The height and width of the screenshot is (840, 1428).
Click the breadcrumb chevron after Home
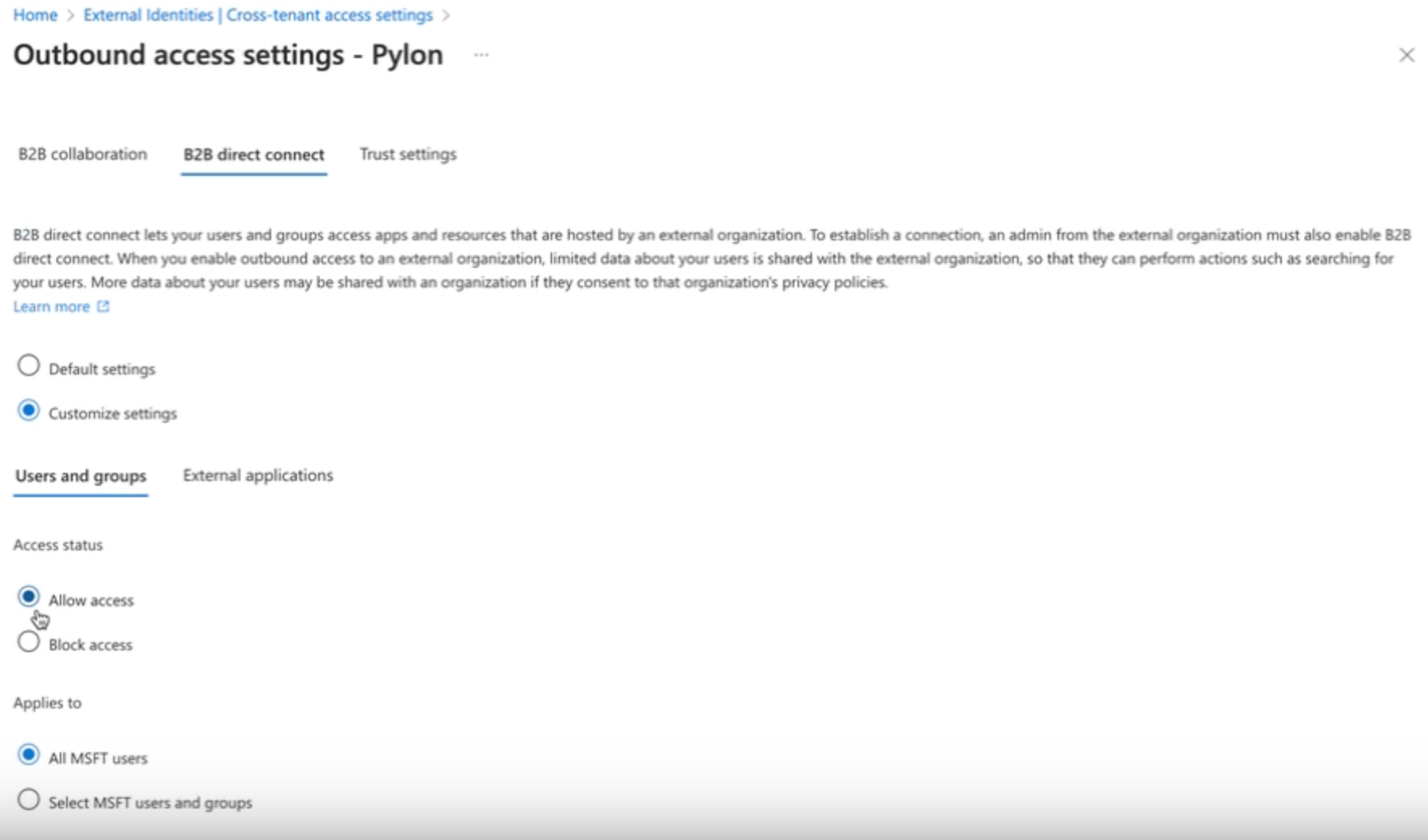click(x=70, y=15)
